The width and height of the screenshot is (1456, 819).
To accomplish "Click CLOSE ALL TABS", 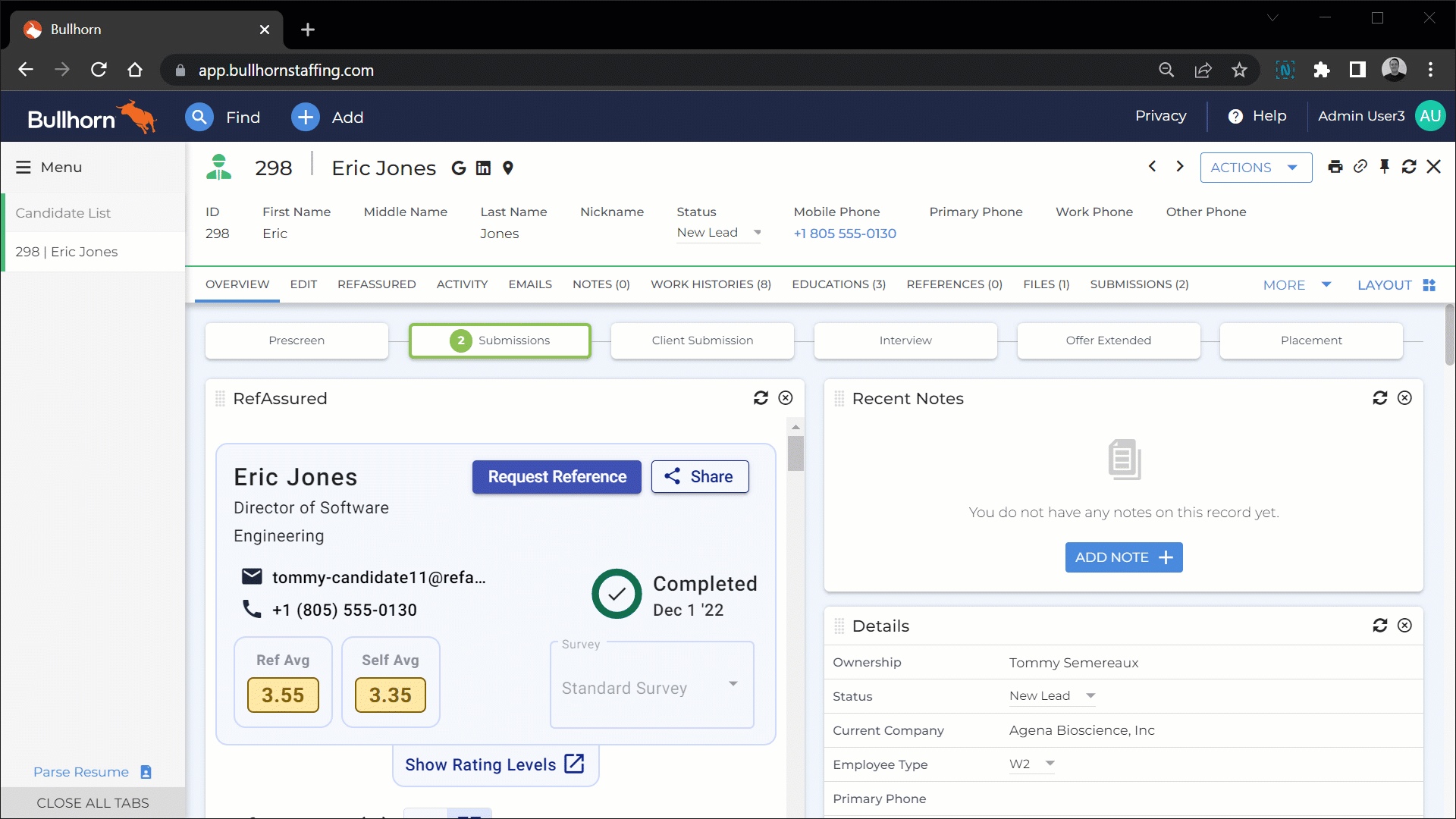I will tap(93, 803).
